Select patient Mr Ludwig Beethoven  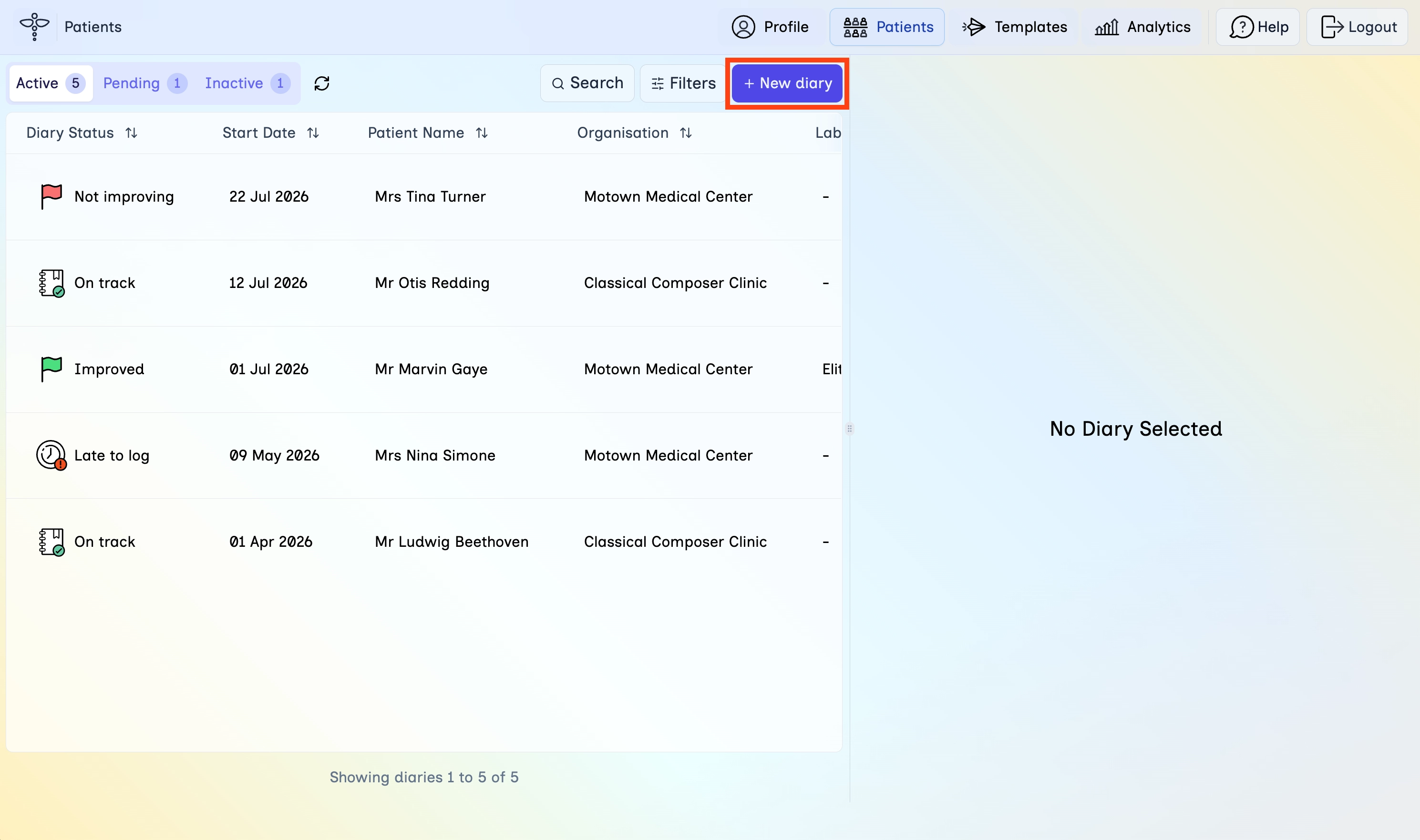(x=452, y=542)
